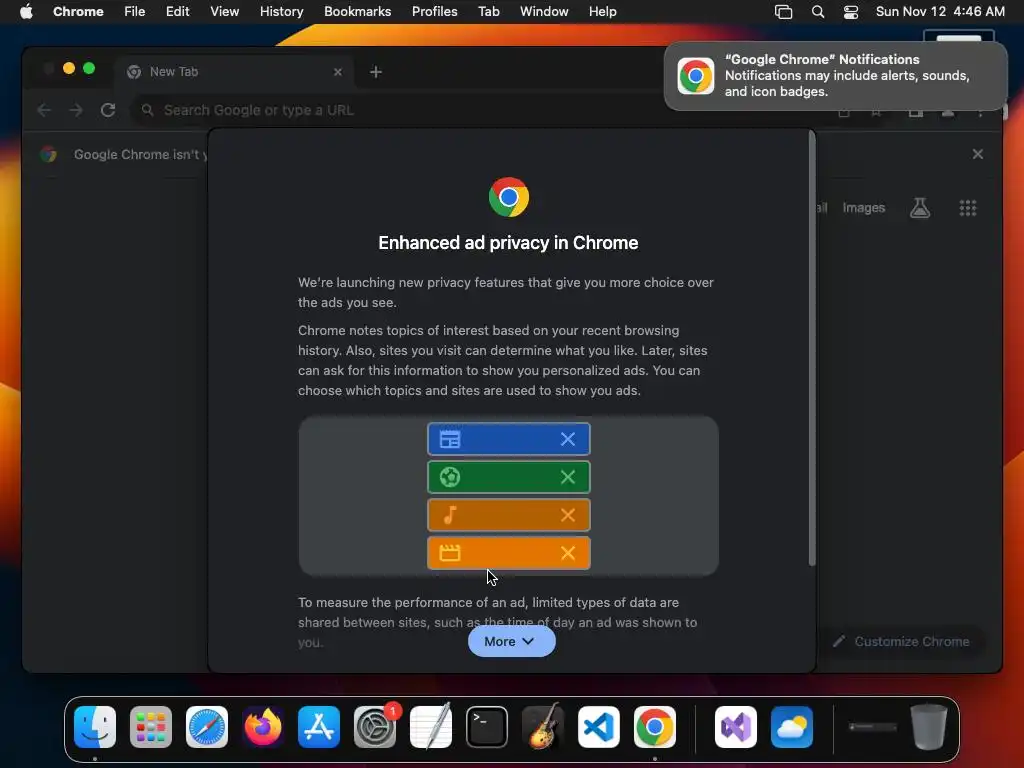
Task: Open Finder from the dock
Action: tap(95, 727)
